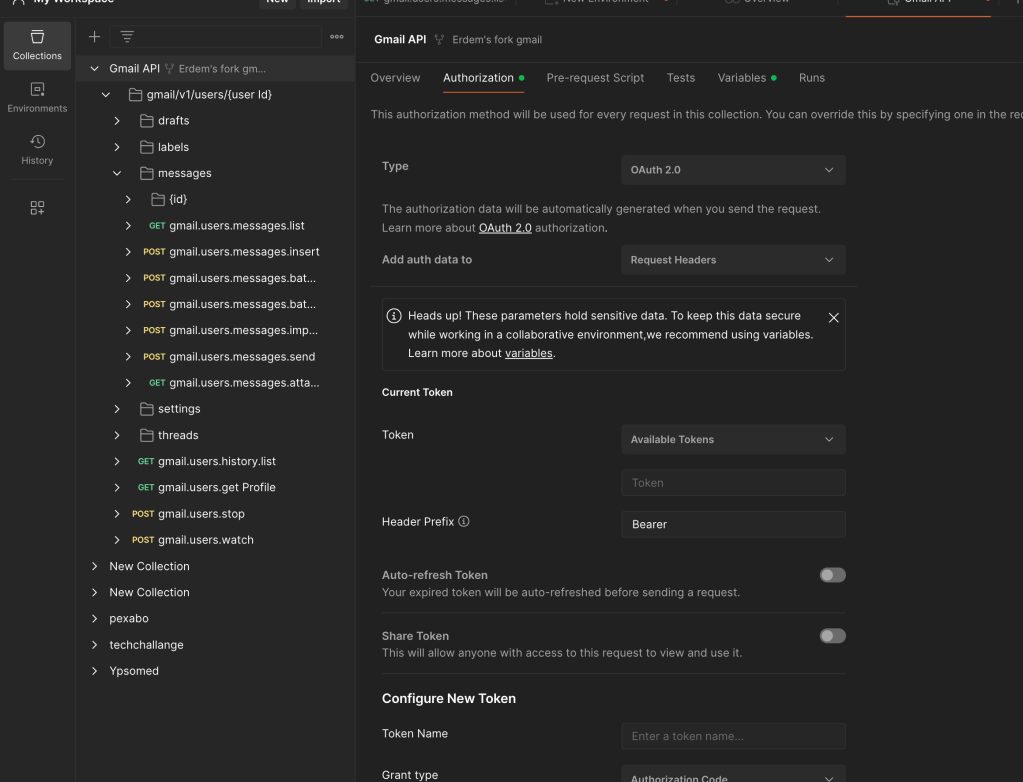Expand the settings folder
Screen dimensions: 1023x782
click(117, 409)
